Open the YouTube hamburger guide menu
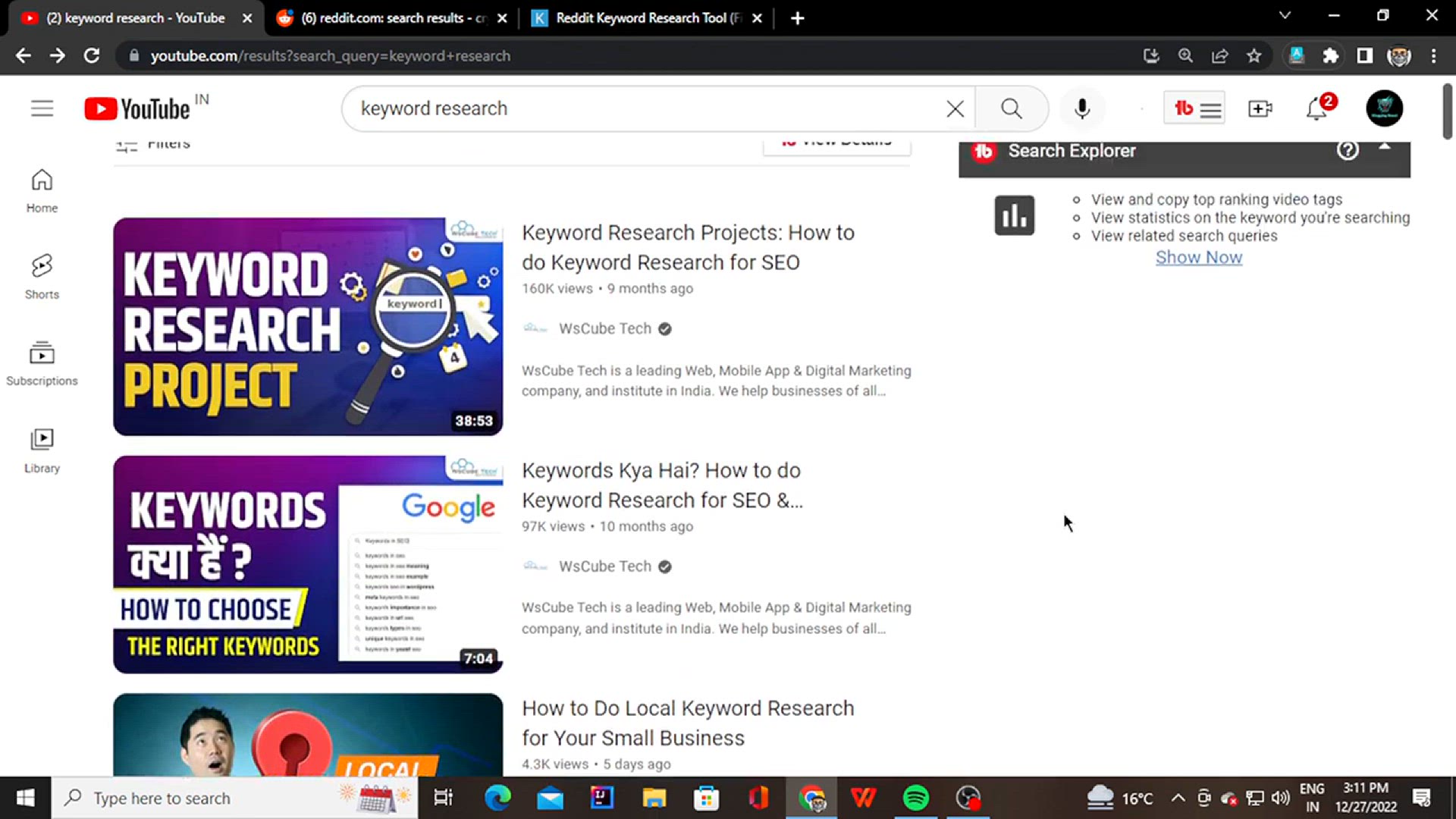 tap(42, 108)
